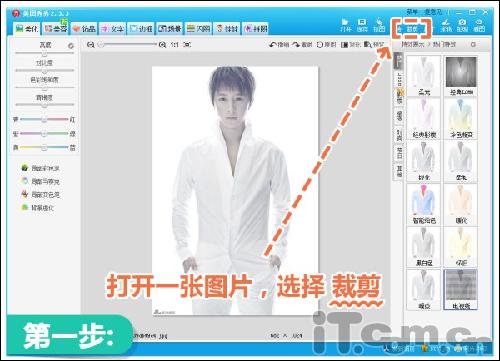Click the zoom-out magnifier icon
The width and height of the screenshot is (500, 361).
point(90,44)
